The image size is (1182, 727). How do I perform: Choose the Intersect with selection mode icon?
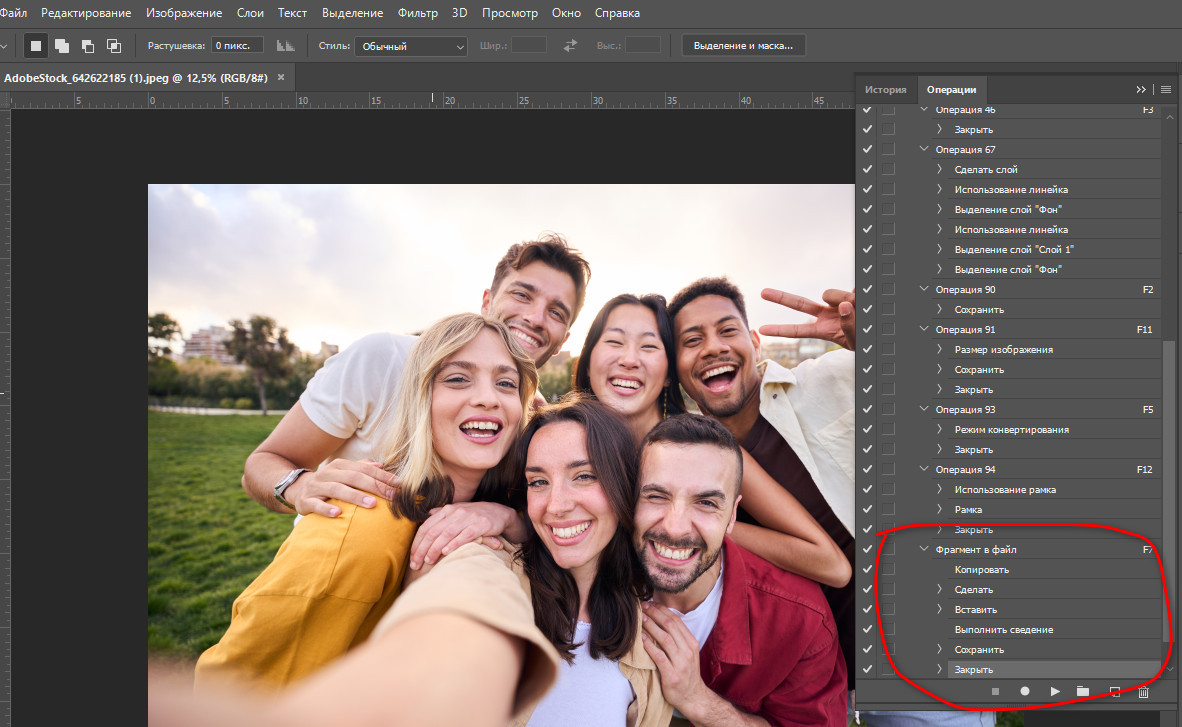(x=114, y=46)
